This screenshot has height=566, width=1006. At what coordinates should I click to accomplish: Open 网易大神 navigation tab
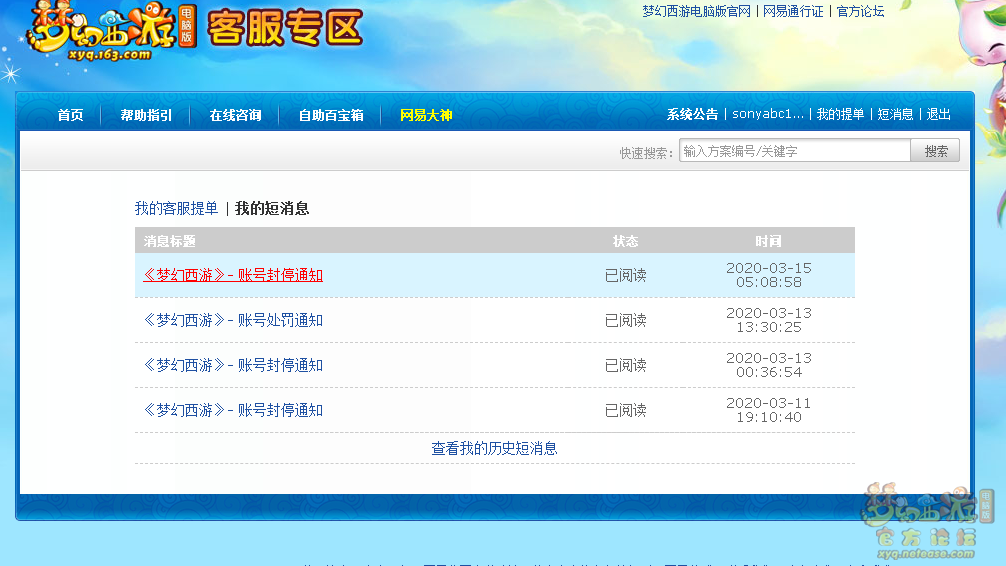coord(426,115)
